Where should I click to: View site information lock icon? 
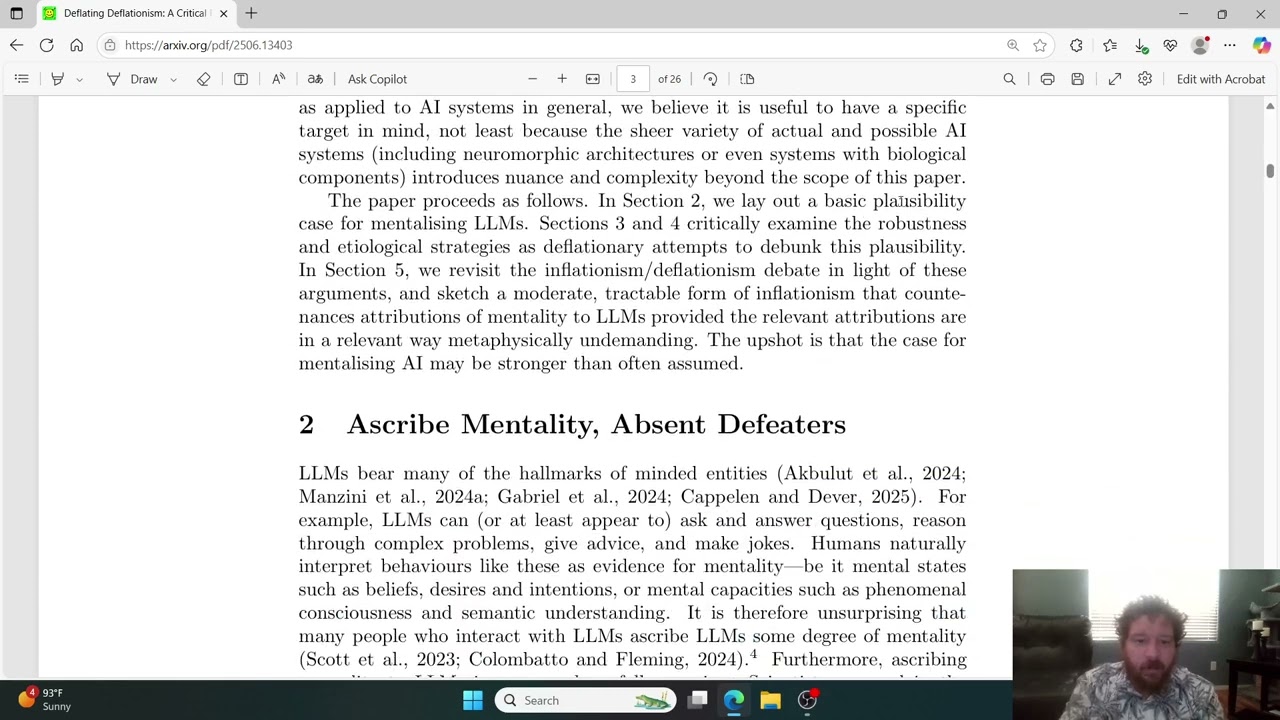pyautogui.click(x=110, y=45)
